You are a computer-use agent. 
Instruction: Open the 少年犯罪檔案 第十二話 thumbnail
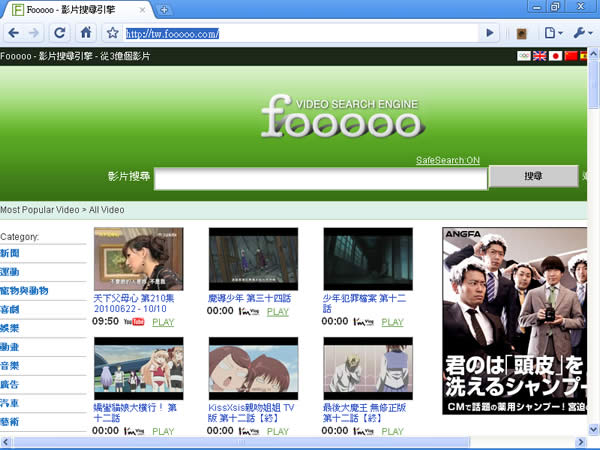pos(368,259)
